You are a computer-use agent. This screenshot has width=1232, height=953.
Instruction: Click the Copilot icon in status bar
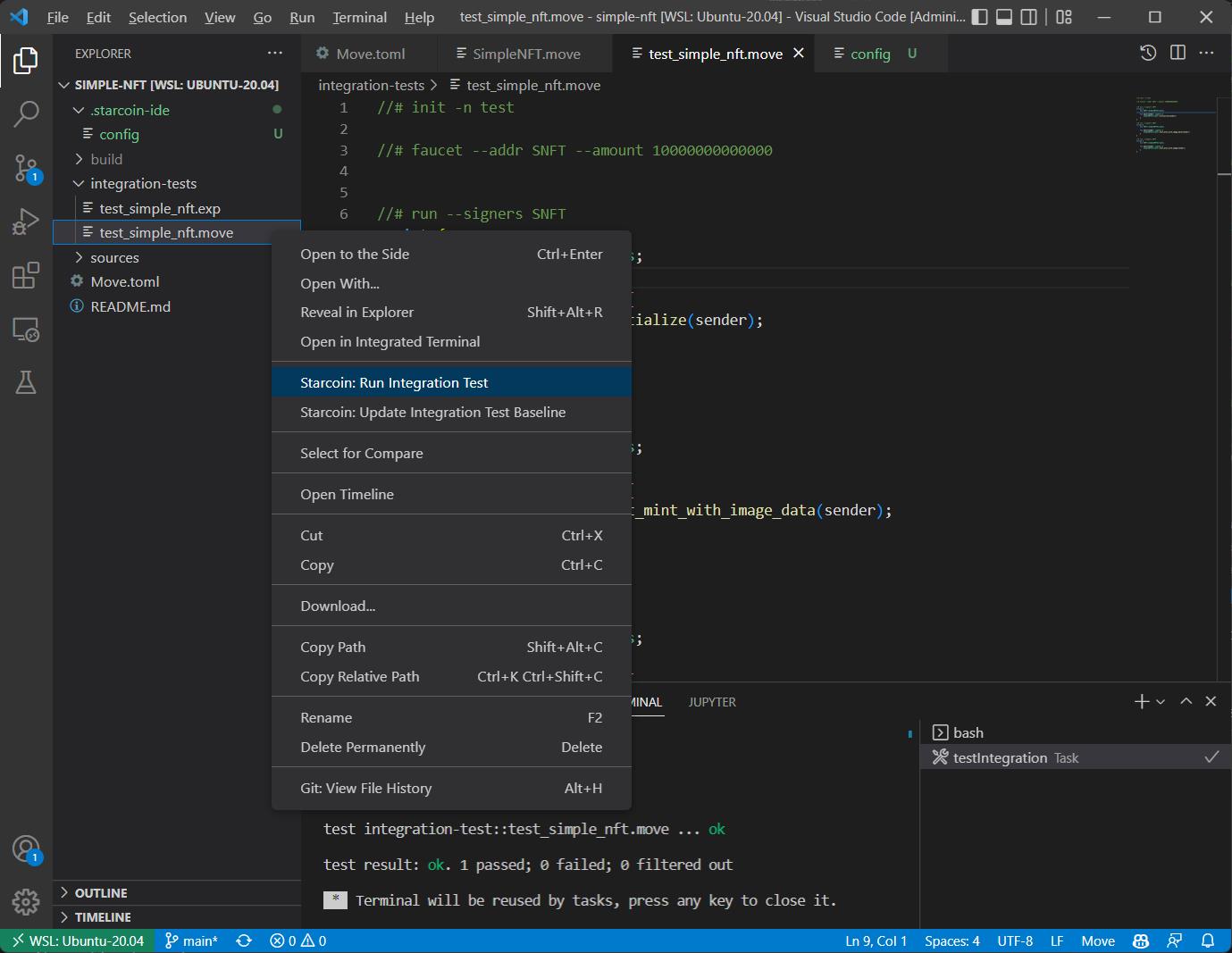[1141, 940]
